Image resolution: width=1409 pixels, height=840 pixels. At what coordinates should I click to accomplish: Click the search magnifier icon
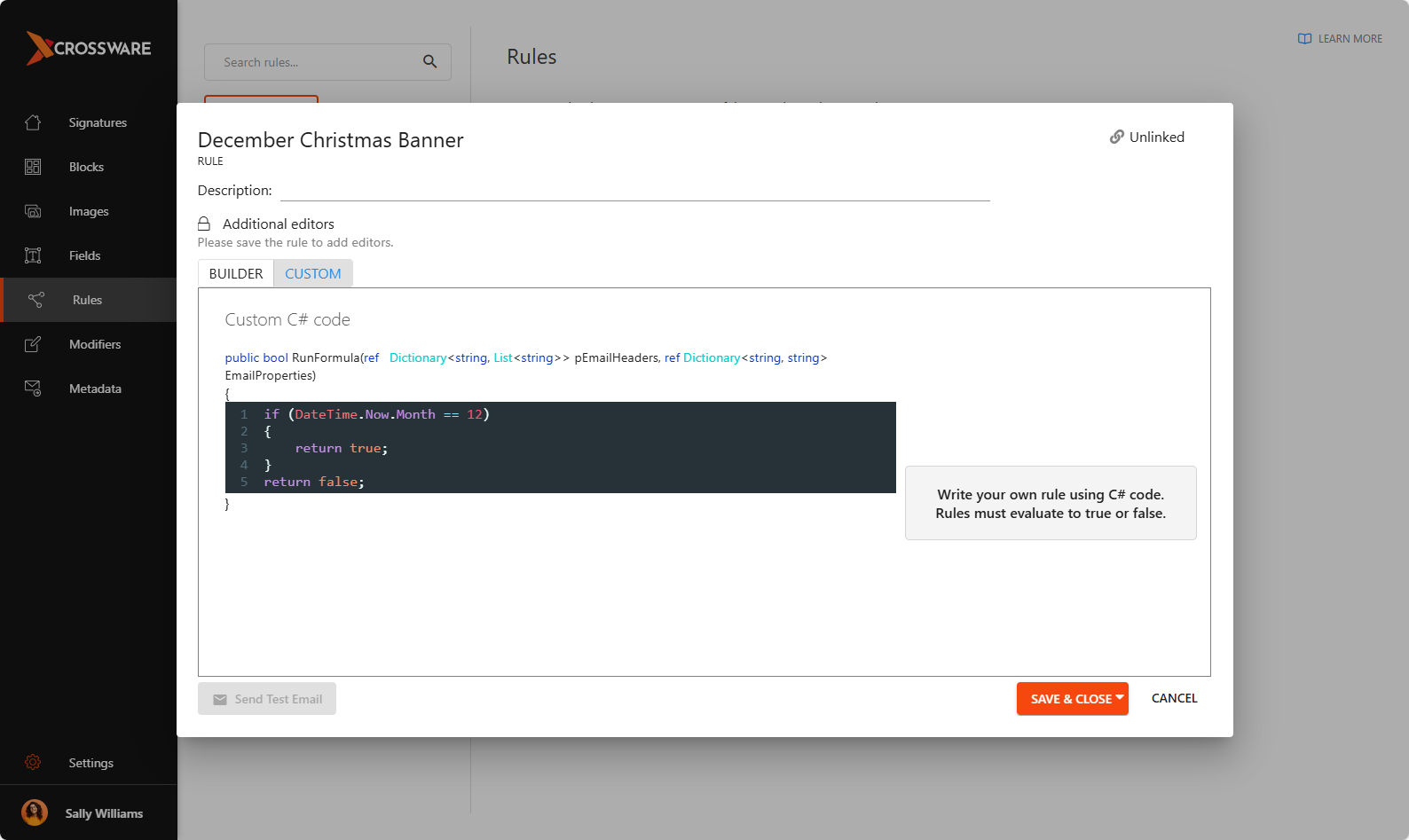coord(429,62)
